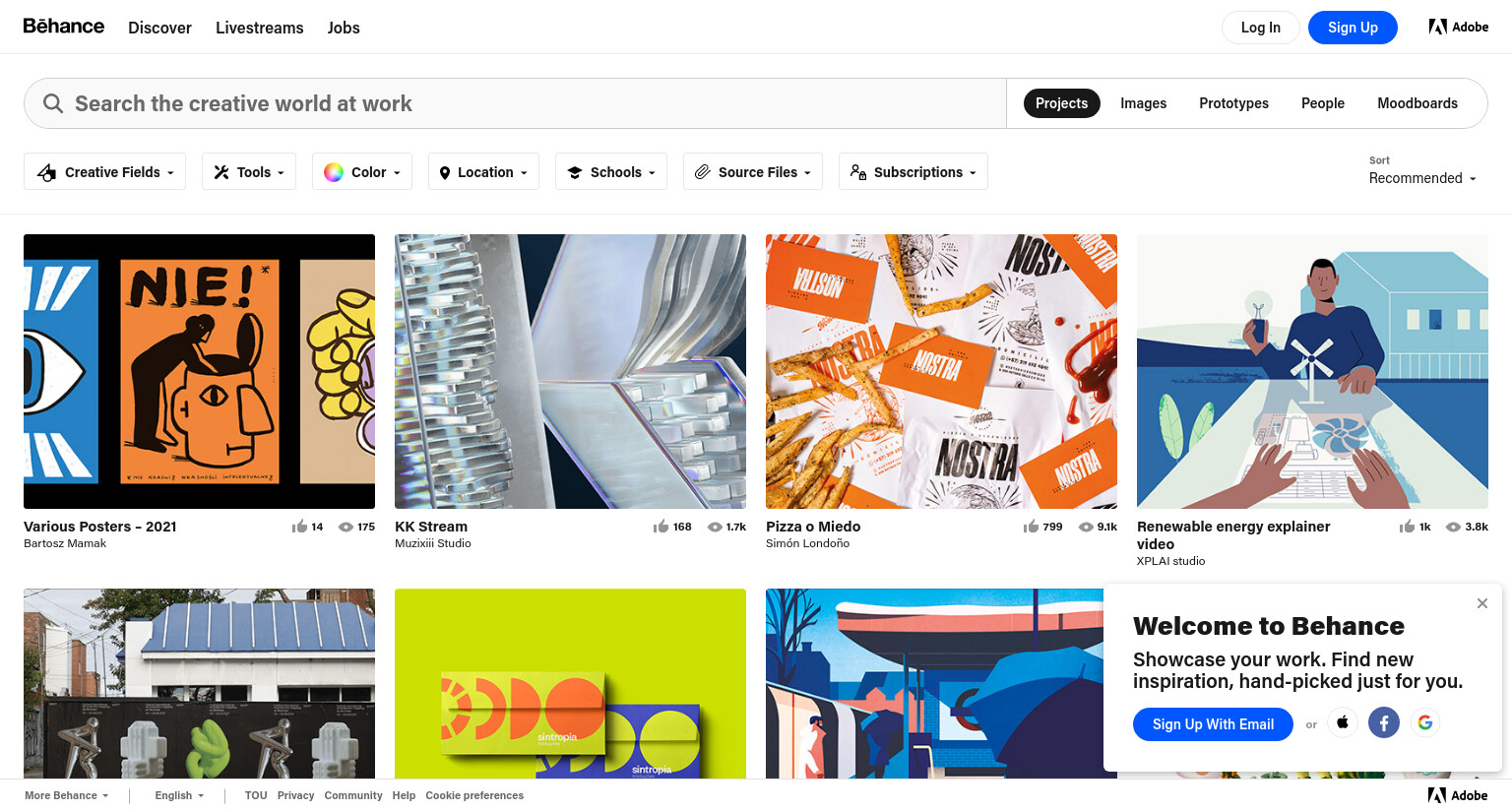Open the Location filter dropdown

(x=483, y=171)
